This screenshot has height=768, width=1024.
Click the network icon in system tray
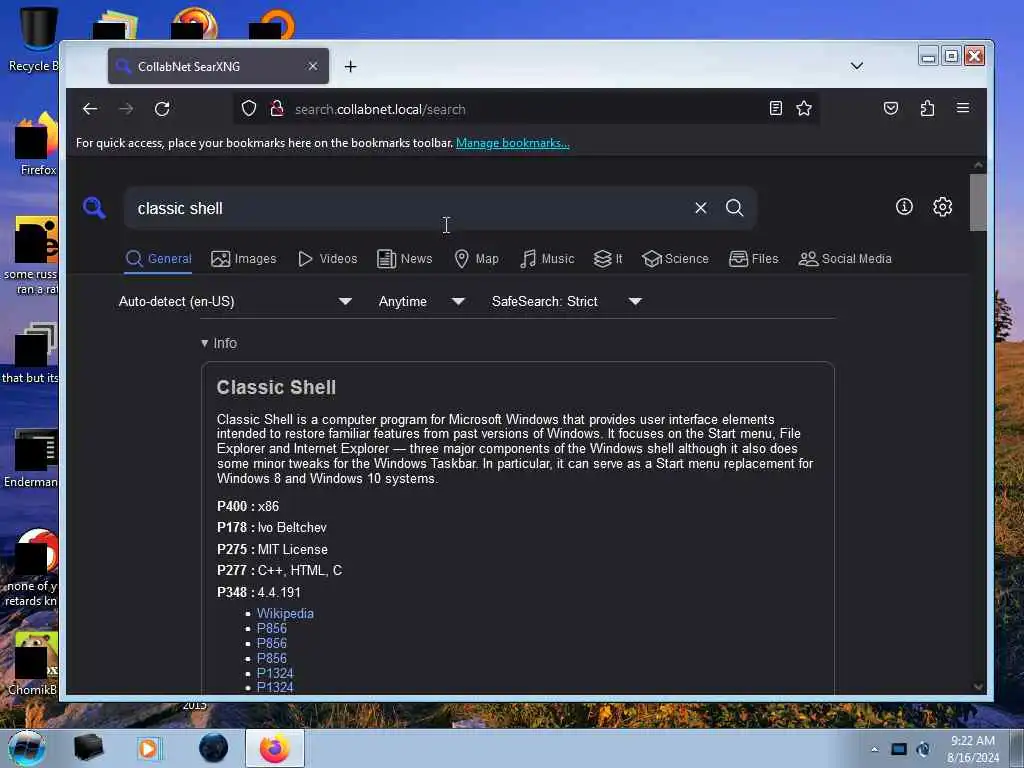[x=899, y=749]
